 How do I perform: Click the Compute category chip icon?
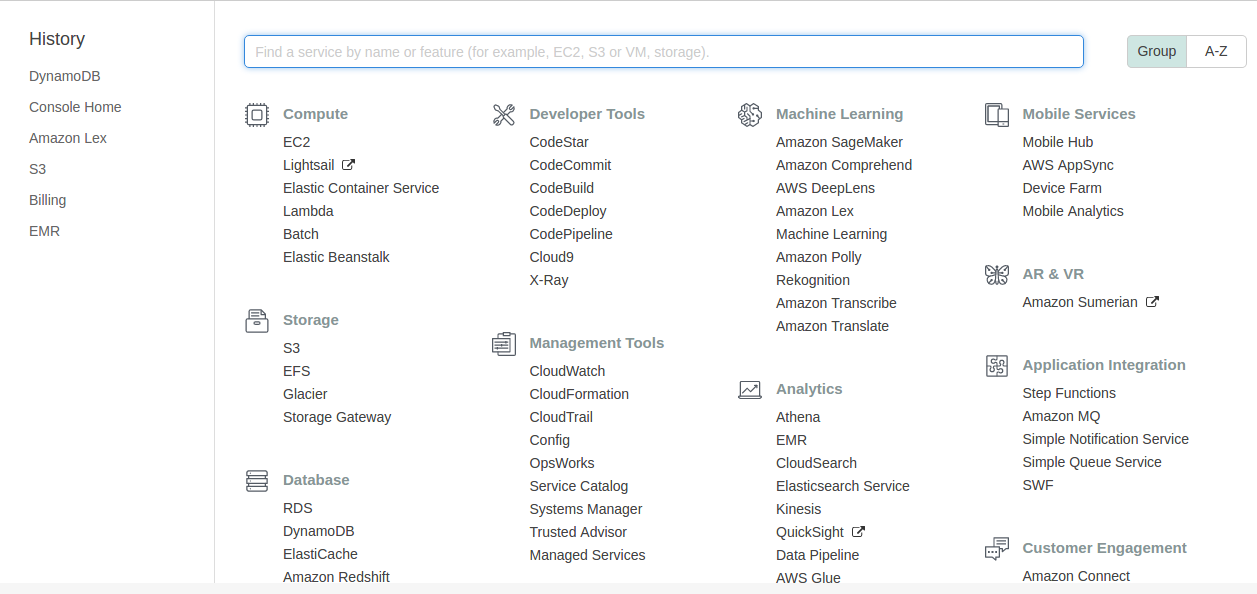(x=257, y=115)
